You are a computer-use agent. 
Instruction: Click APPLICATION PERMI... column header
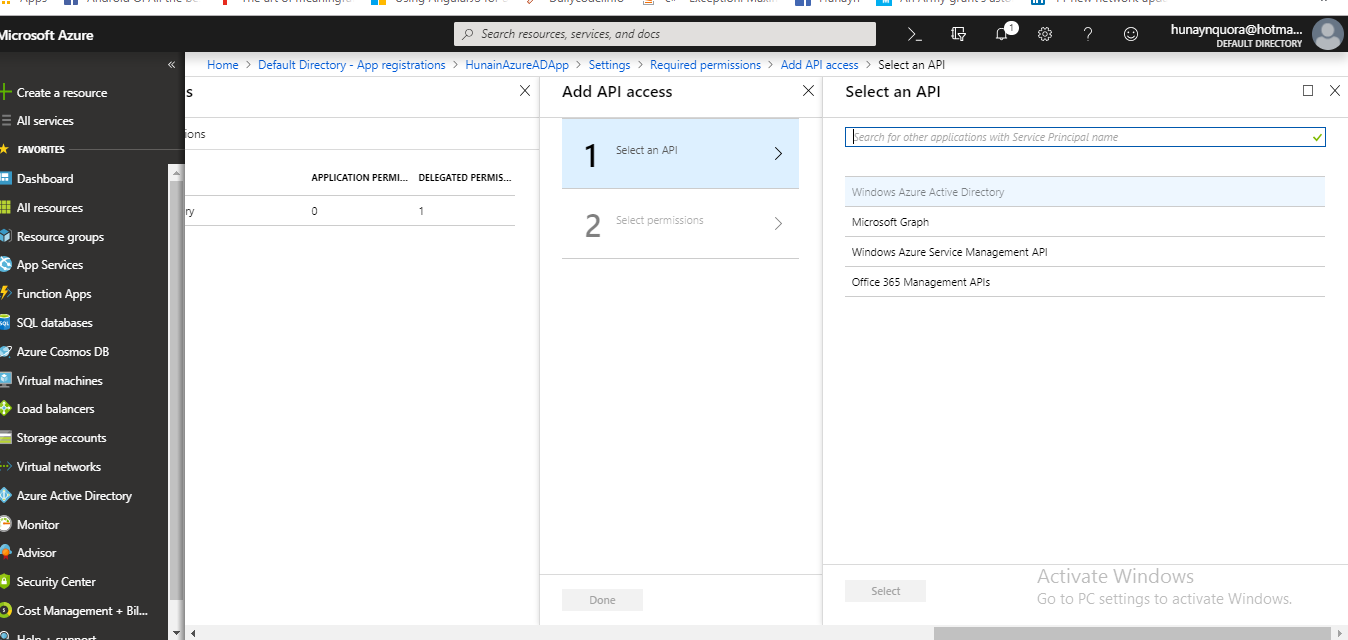click(x=359, y=178)
